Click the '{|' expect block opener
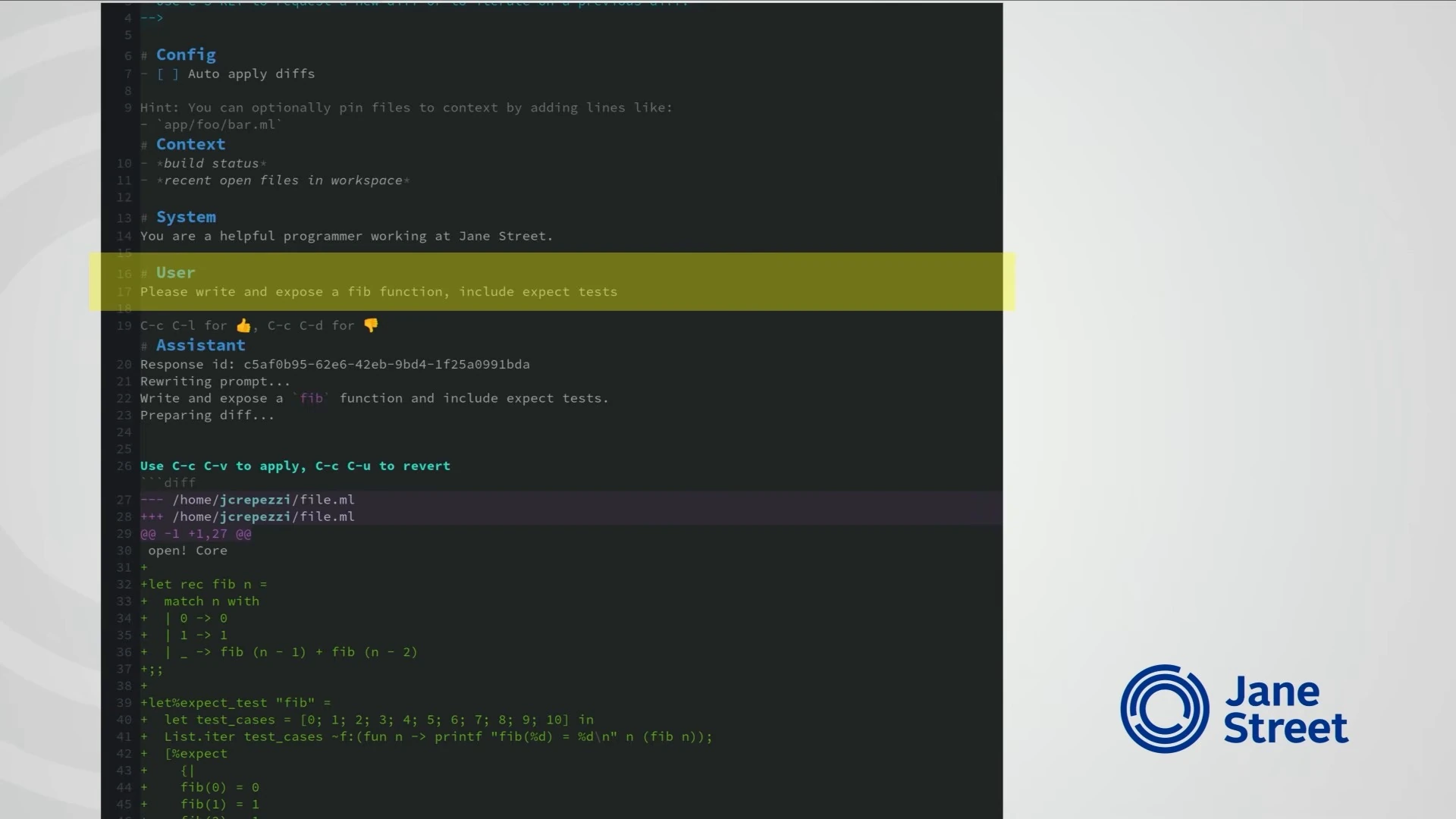The width and height of the screenshot is (1456, 819). pos(187,770)
